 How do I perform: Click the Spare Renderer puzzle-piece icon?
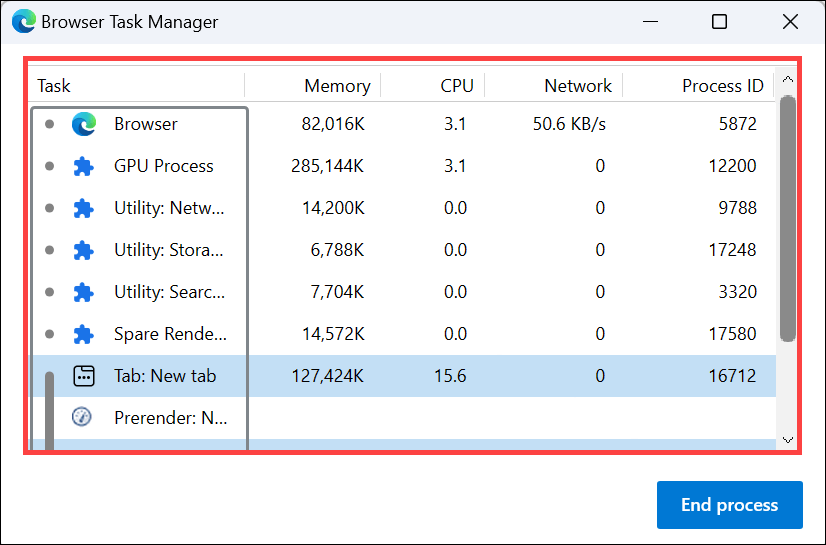pyautogui.click(x=83, y=334)
